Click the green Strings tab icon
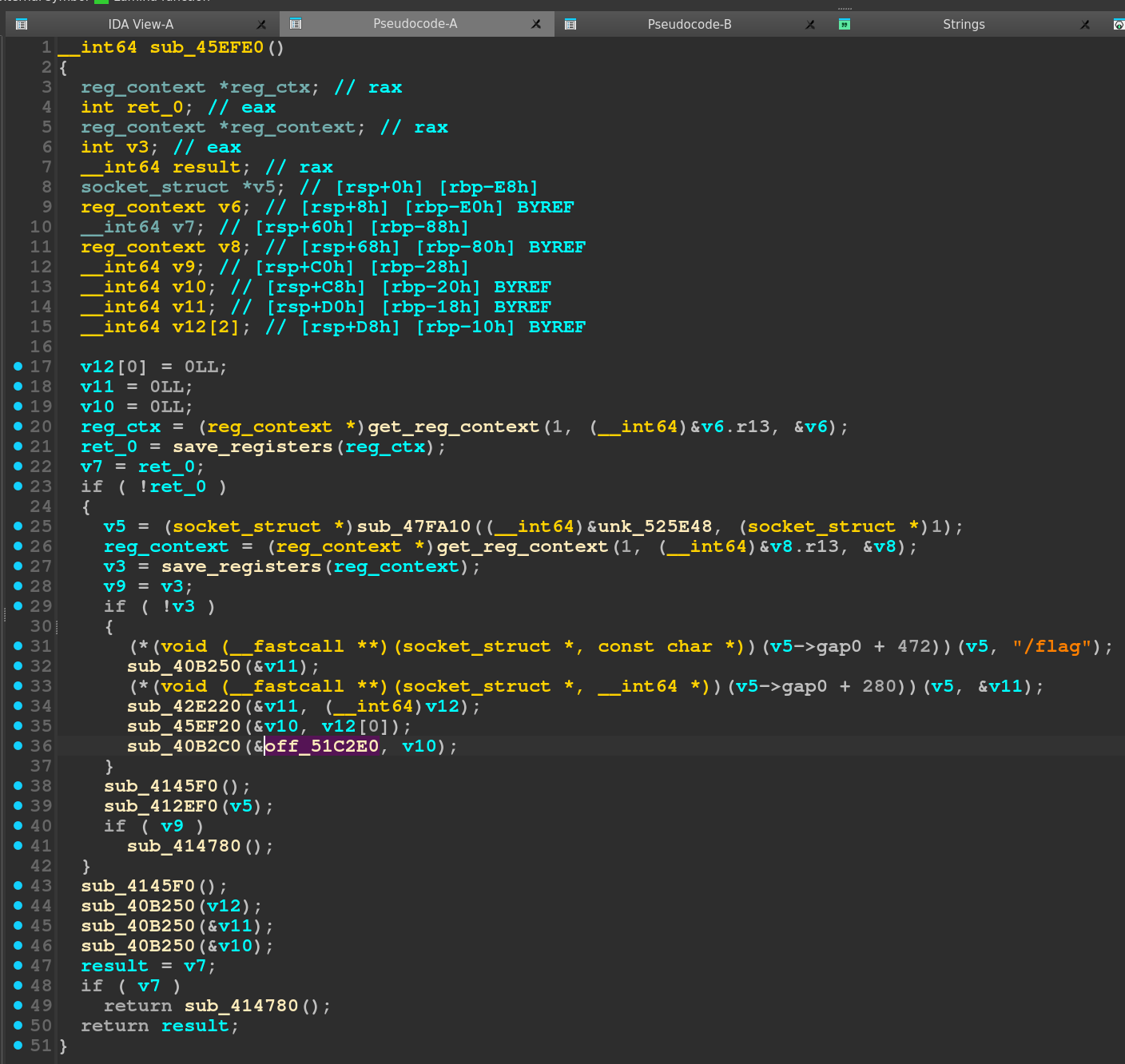 tap(845, 24)
